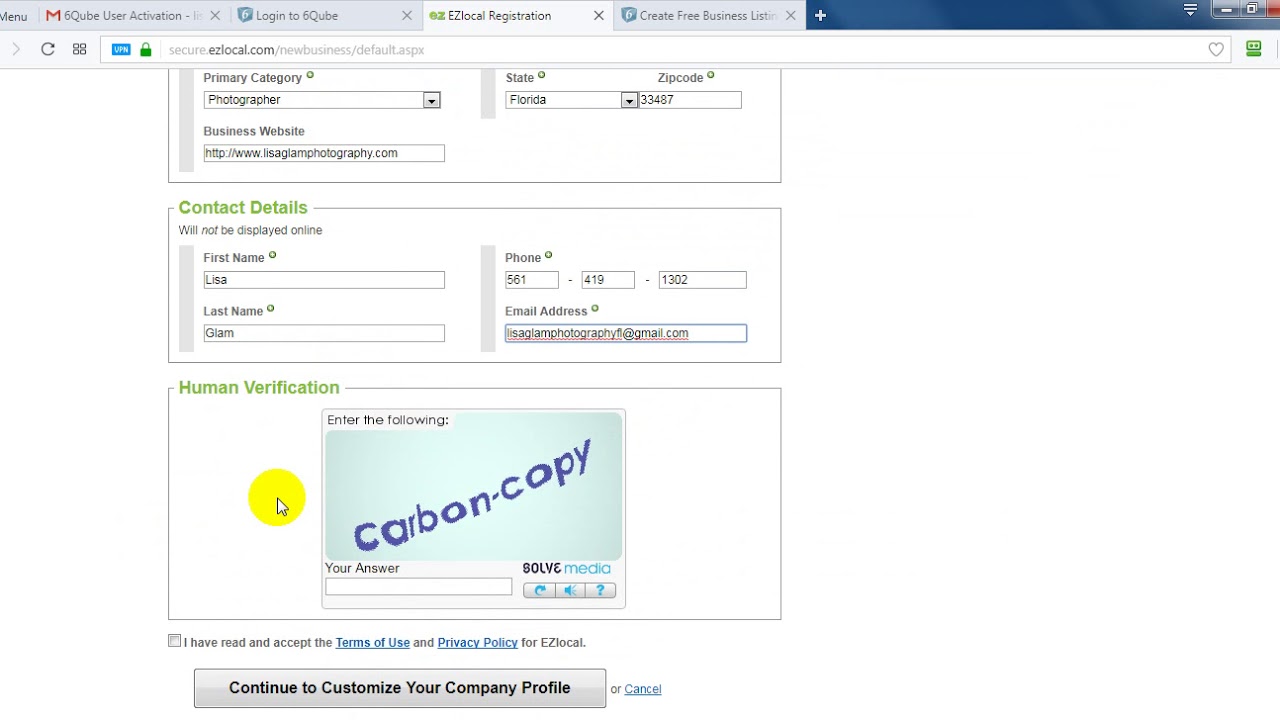This screenshot has height=720, width=1280.
Task: Play the audio captcha
Action: pos(570,590)
